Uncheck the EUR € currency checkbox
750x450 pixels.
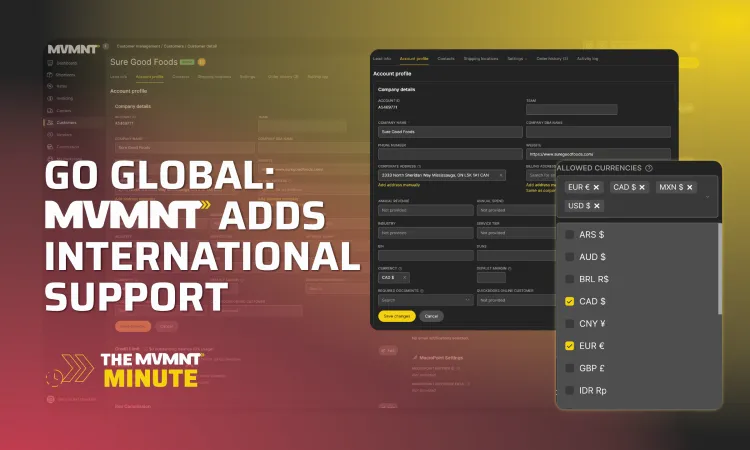coord(569,346)
